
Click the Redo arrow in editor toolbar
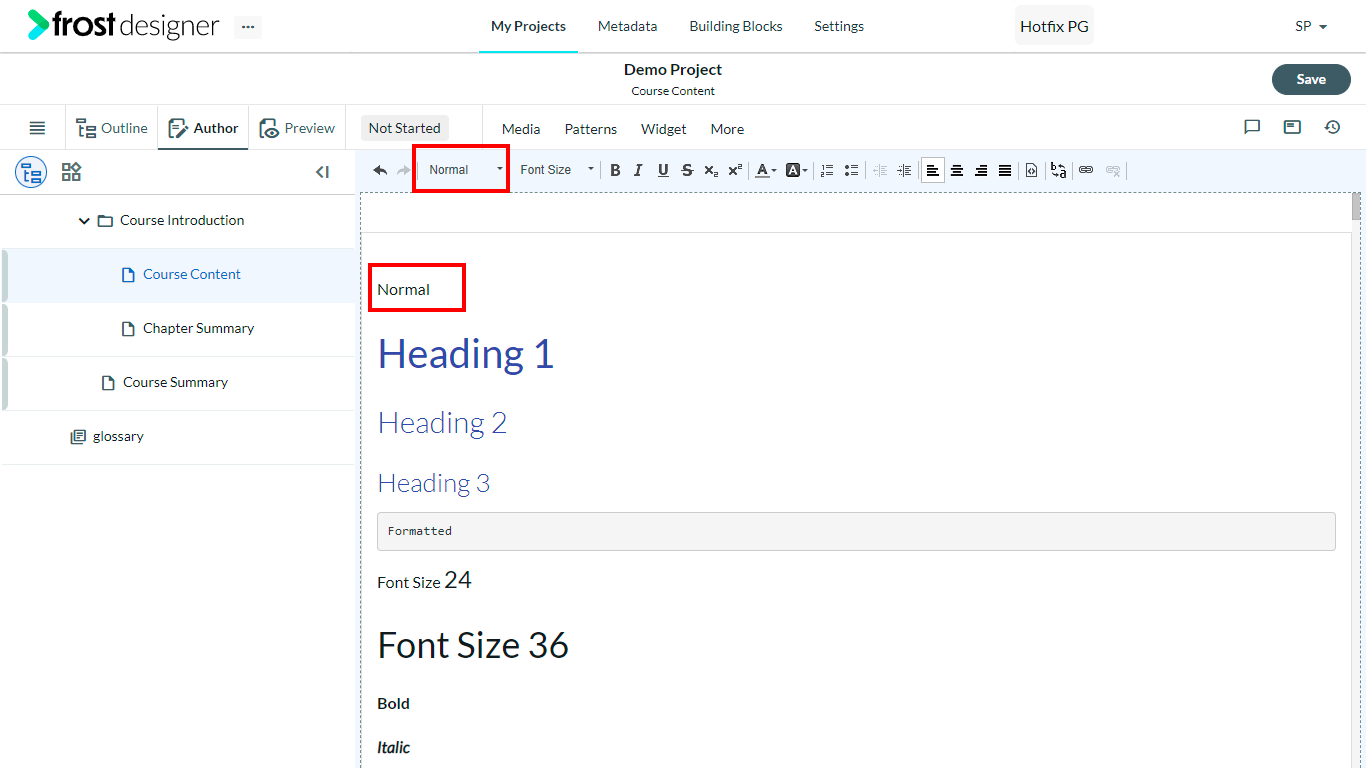pos(404,170)
